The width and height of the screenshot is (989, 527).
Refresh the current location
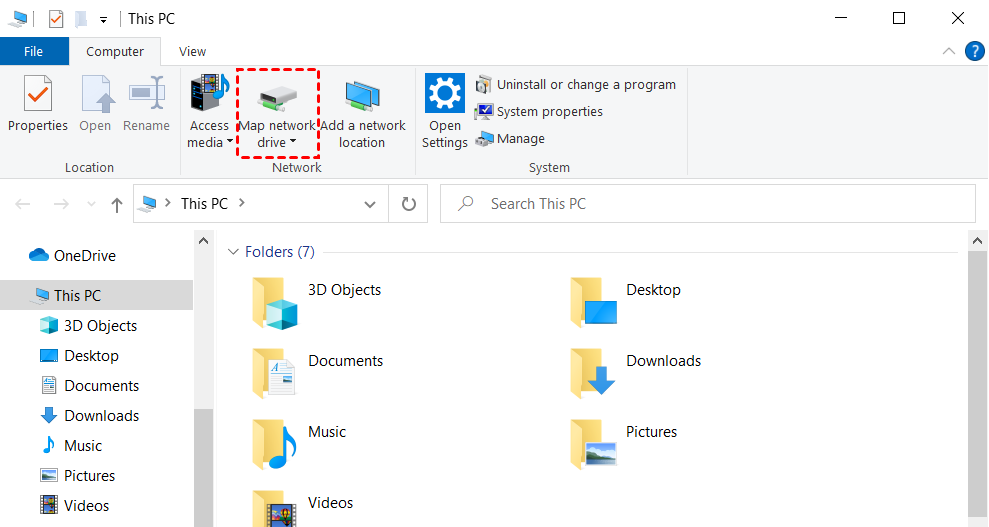[x=409, y=204]
